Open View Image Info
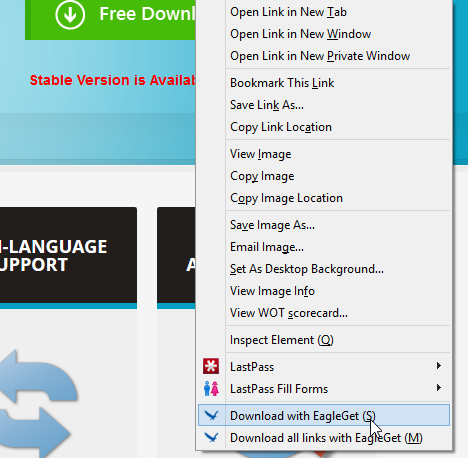 click(x=324, y=291)
